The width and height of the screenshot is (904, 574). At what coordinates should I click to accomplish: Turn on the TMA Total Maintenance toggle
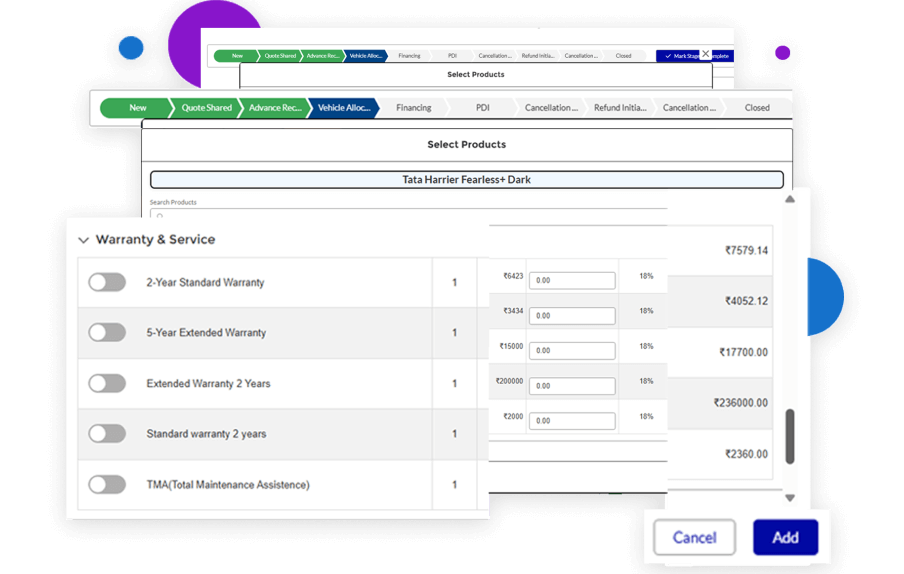107,485
